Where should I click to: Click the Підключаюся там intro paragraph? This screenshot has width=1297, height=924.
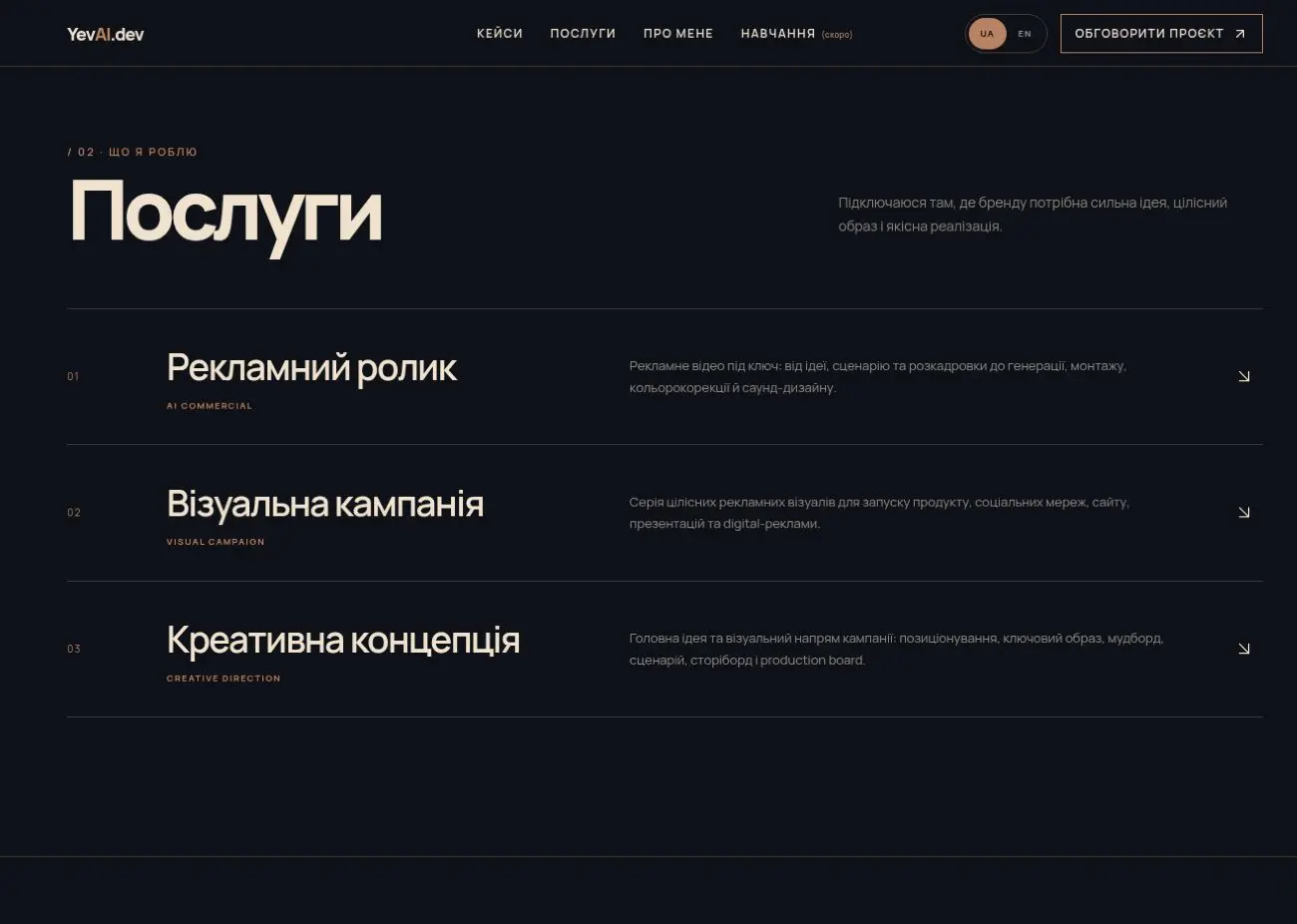coord(1033,215)
